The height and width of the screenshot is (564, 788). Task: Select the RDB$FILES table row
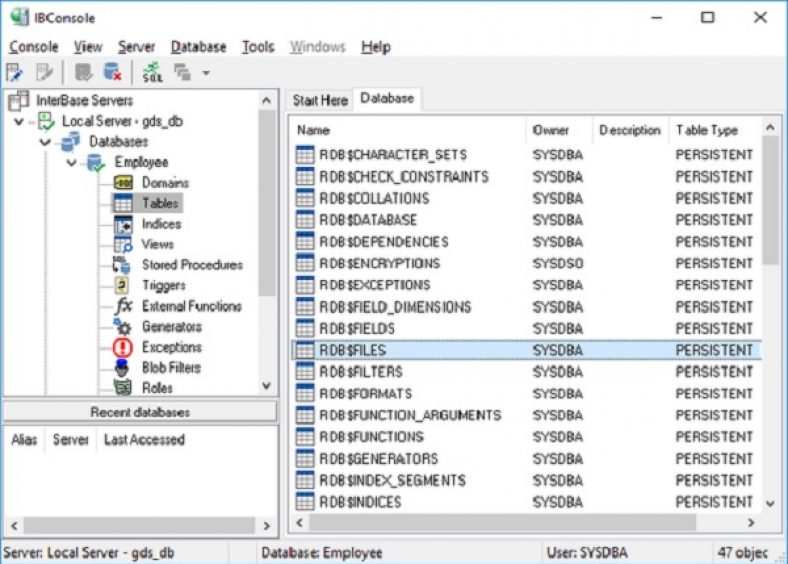pyautogui.click(x=527, y=350)
